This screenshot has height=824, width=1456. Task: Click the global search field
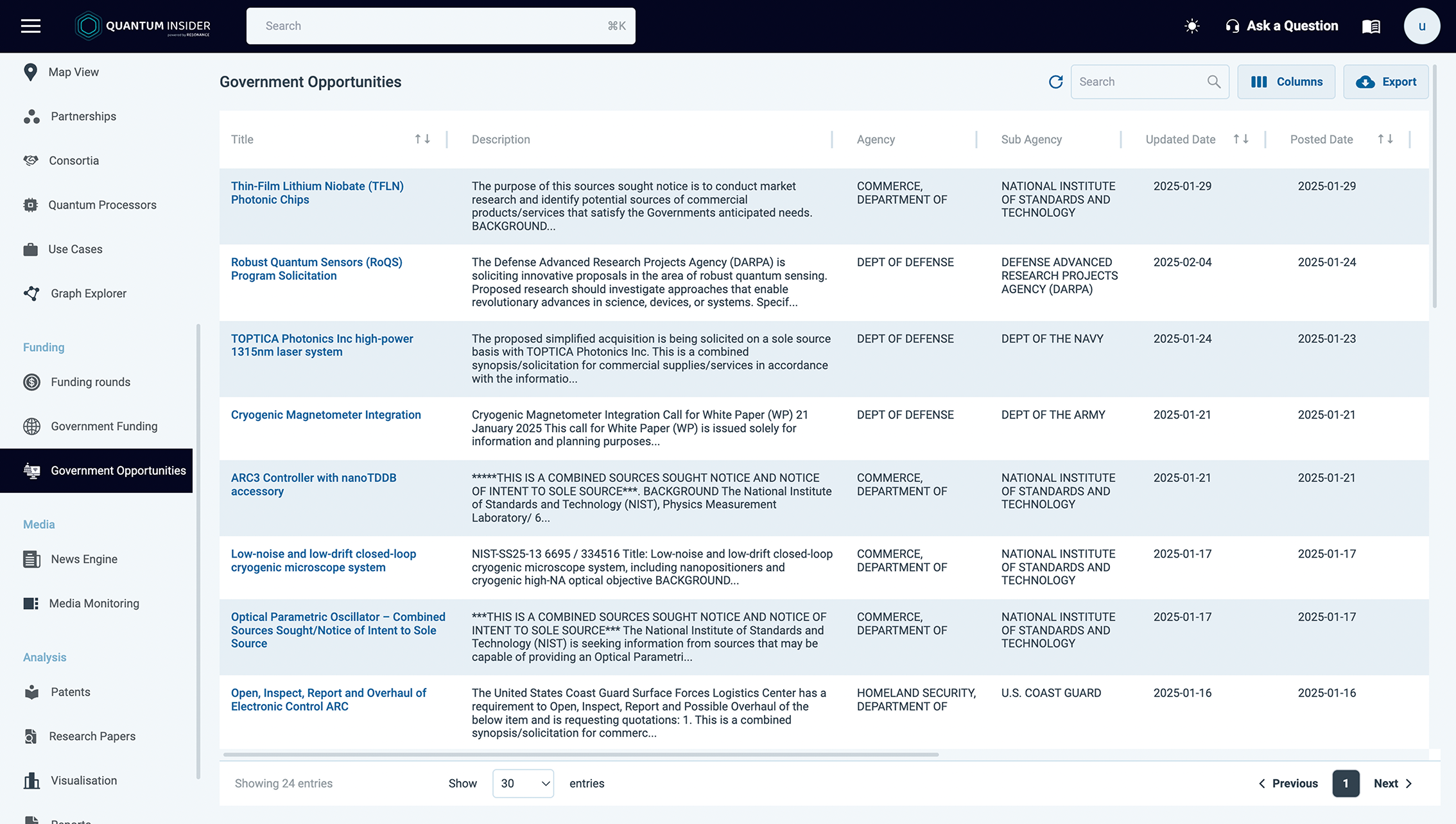click(440, 26)
